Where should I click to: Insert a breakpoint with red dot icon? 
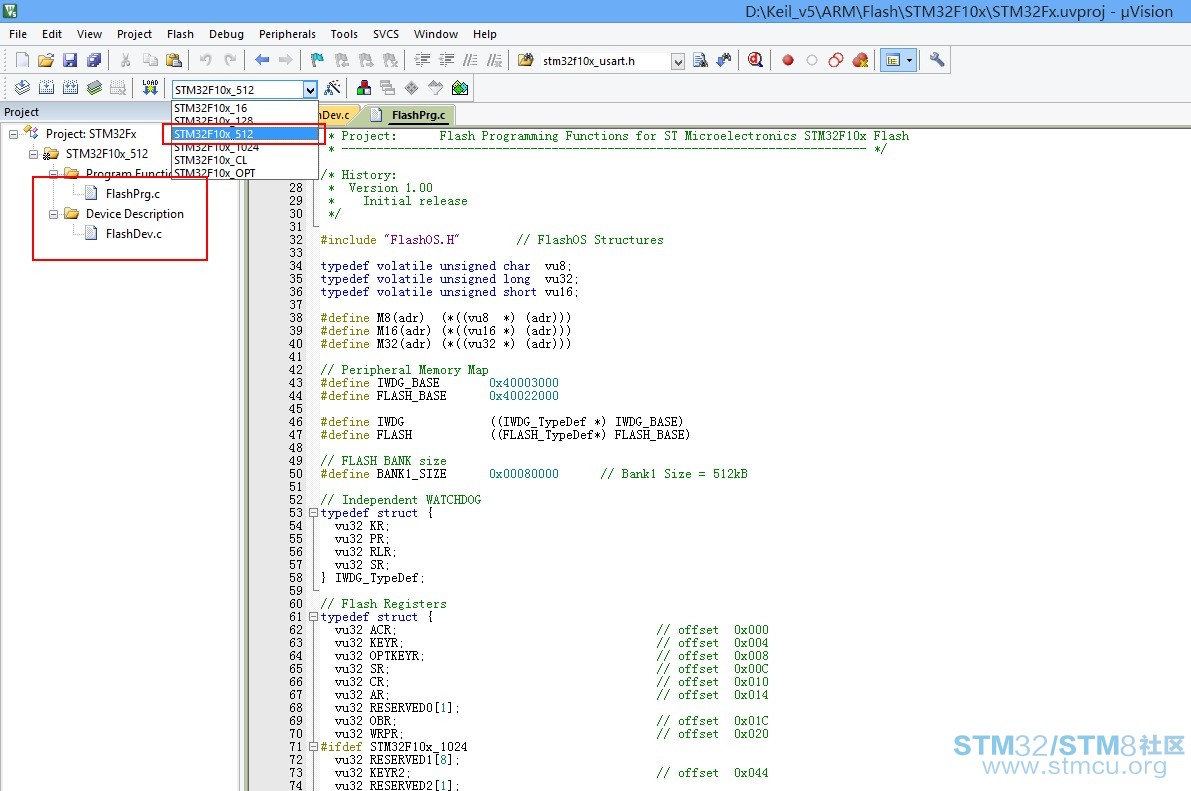[788, 60]
